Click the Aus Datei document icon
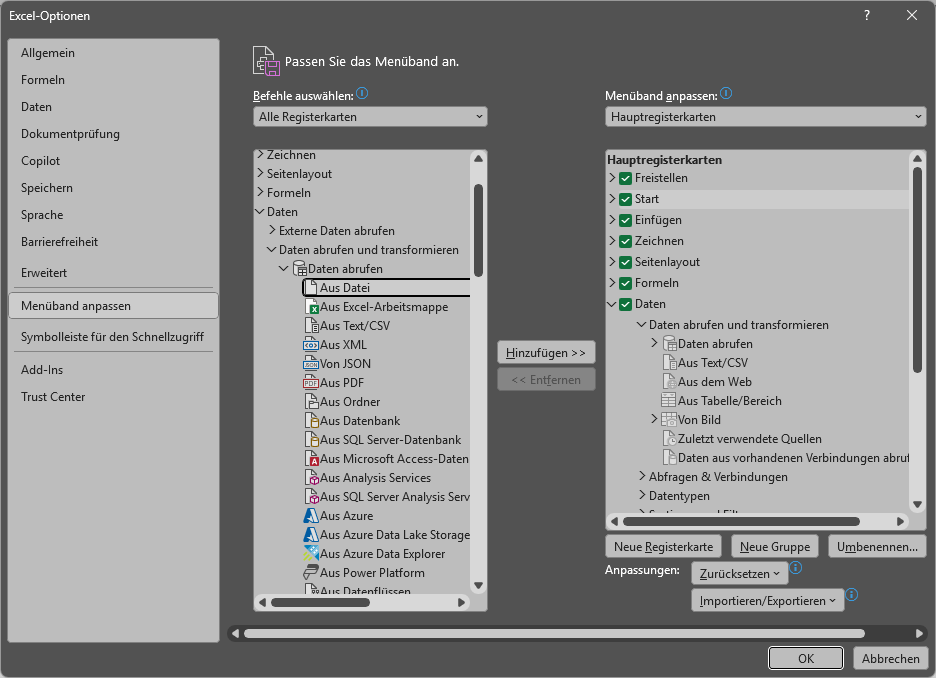 (312, 288)
